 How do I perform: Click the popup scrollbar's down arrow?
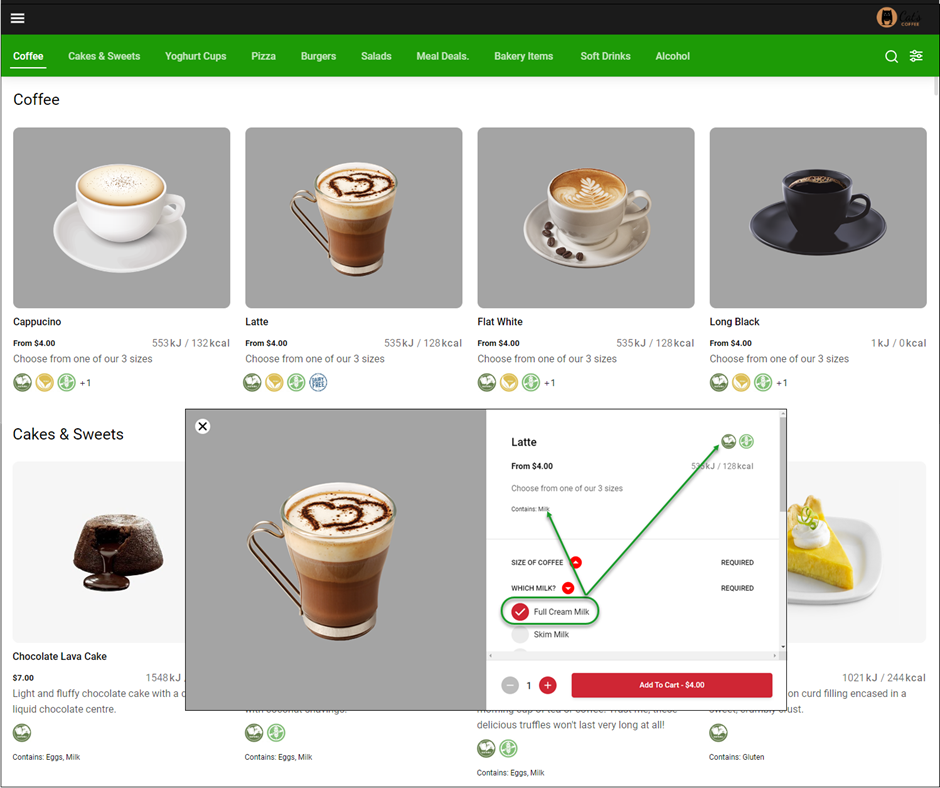tap(782, 647)
